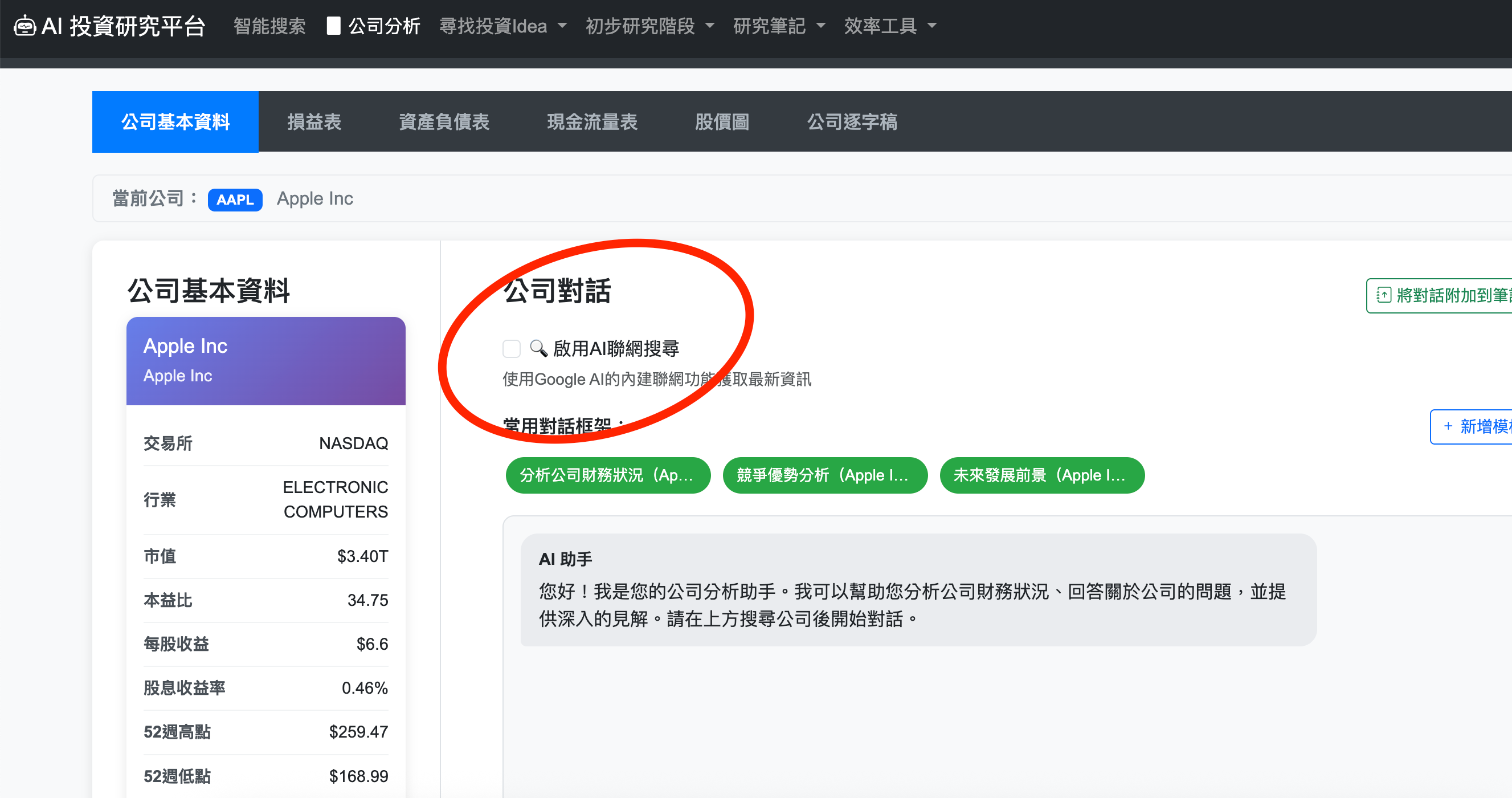Enable the AI聯網搜尋 checkbox
The image size is (1512, 798).
[511, 349]
